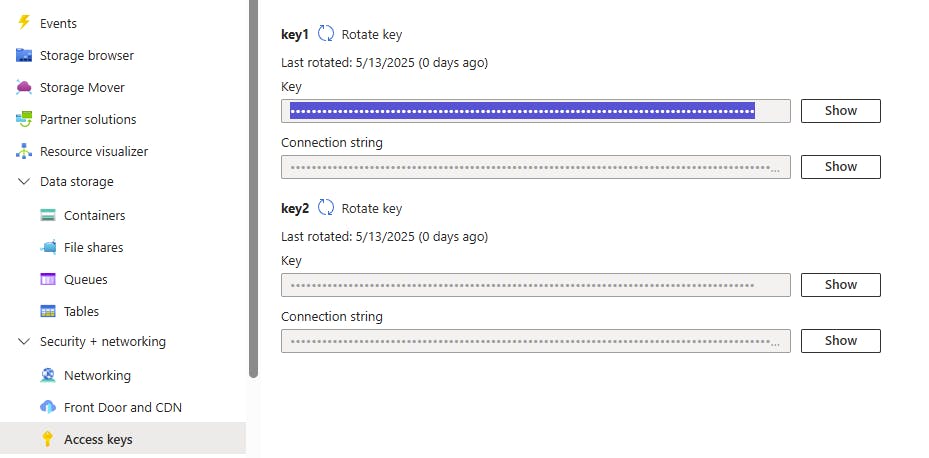
Task: Open the Queues icon
Action: [48, 279]
